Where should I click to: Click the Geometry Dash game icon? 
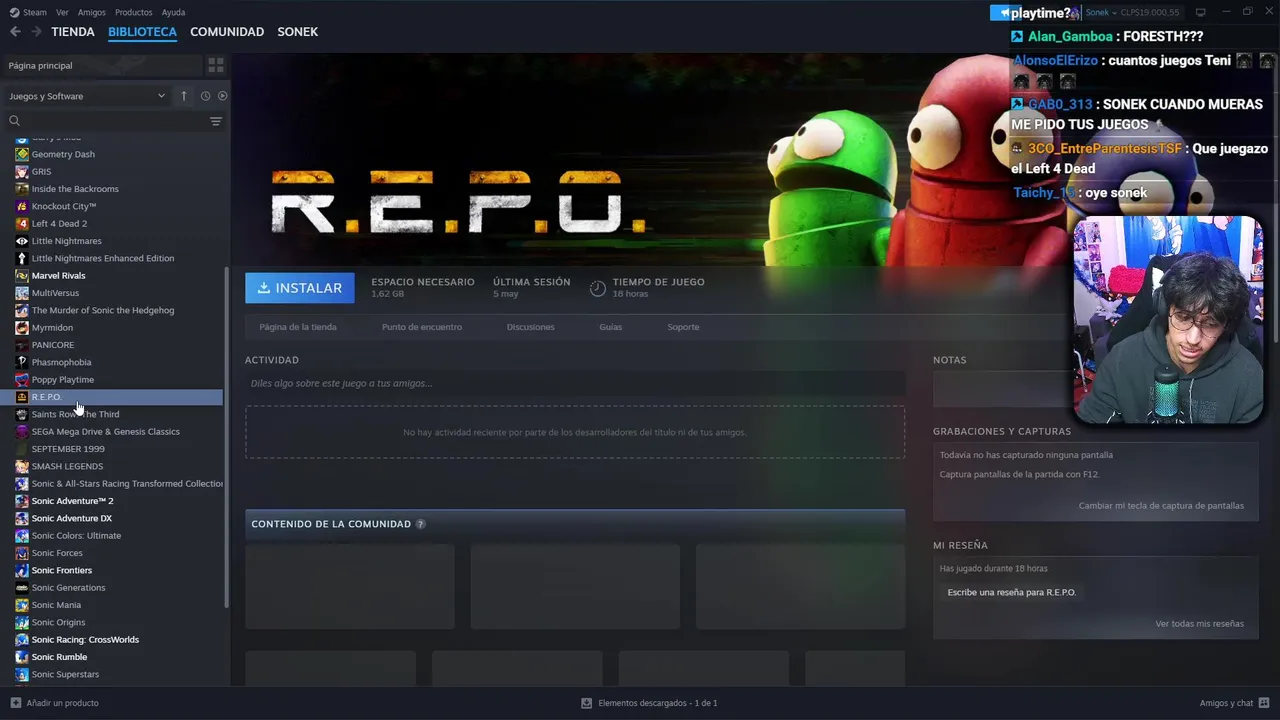click(x=22, y=154)
